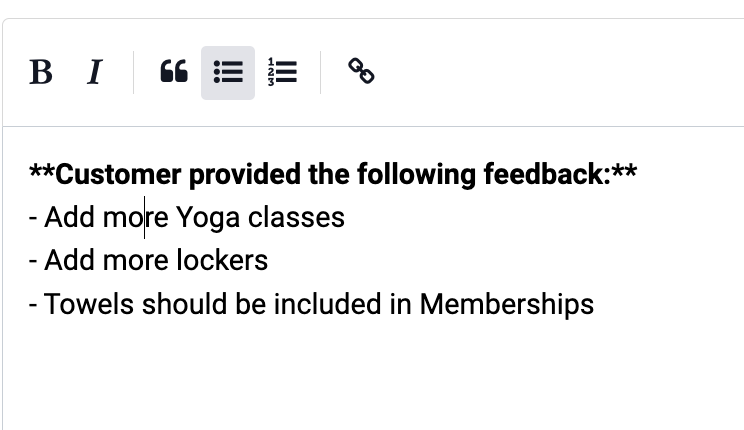The image size is (744, 430).
Task: Insert a blockquote using the quote icon
Action: click(x=174, y=73)
